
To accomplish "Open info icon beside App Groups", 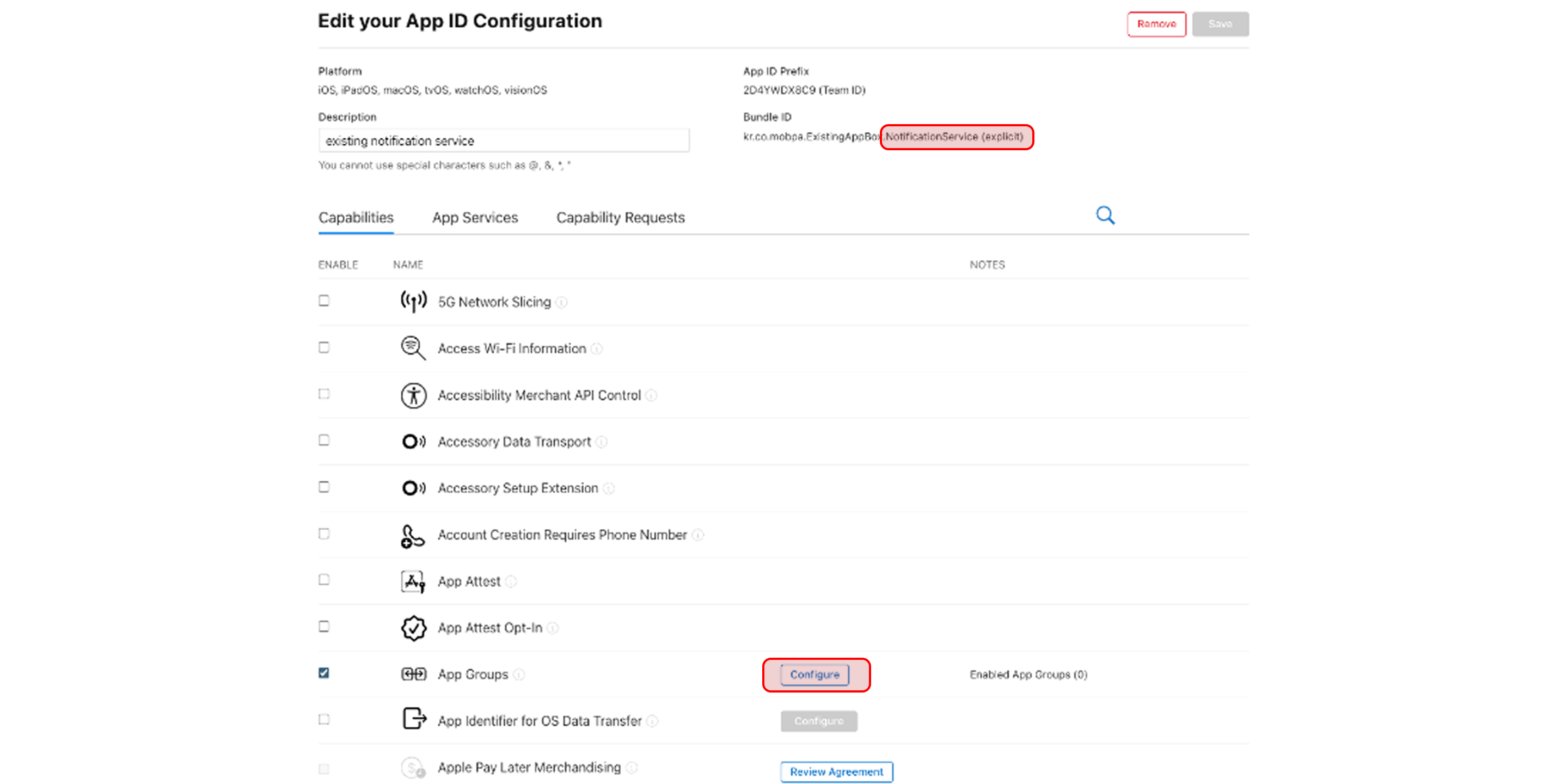I will (x=519, y=675).
